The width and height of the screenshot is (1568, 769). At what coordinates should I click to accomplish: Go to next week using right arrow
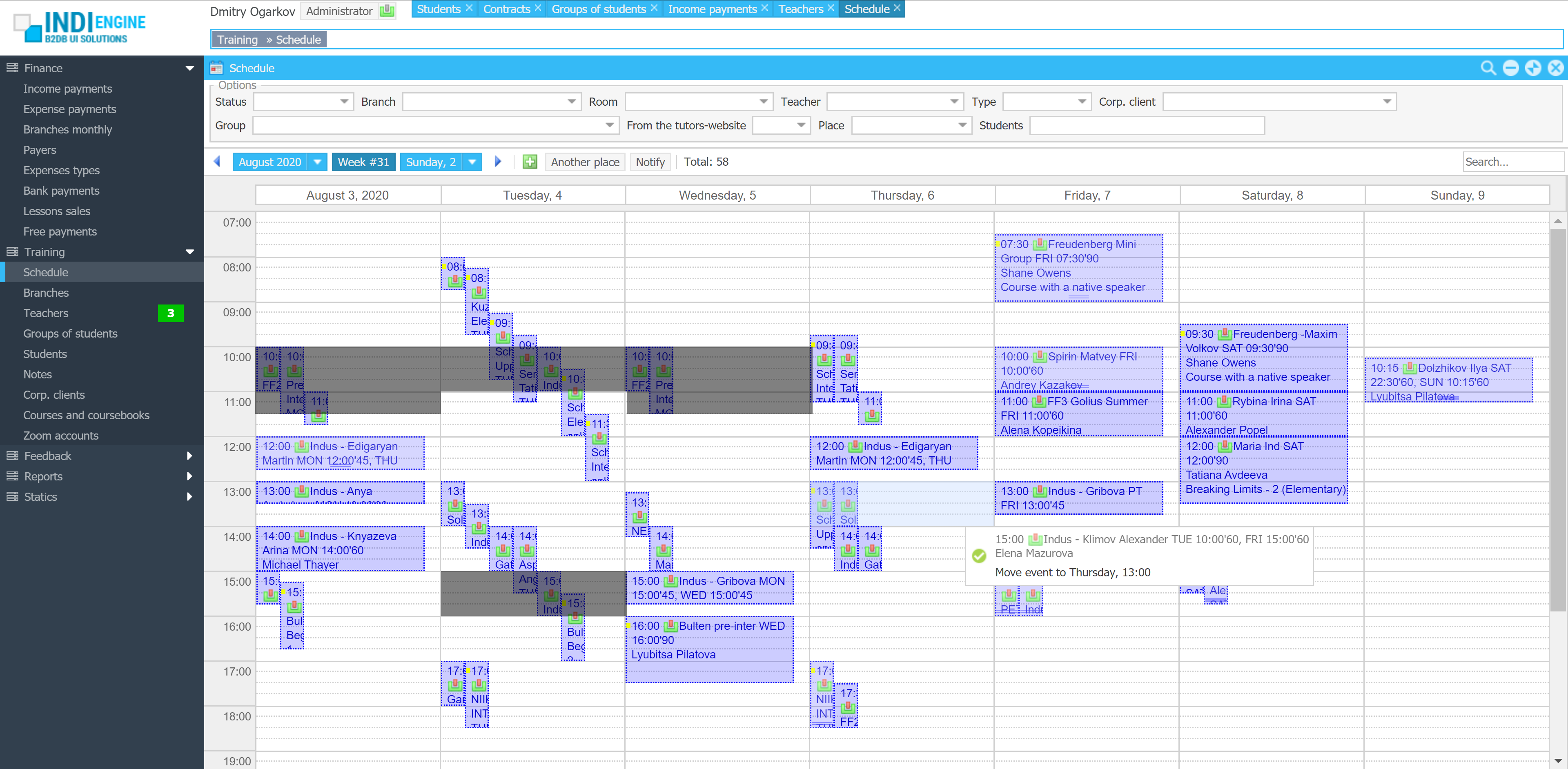click(x=498, y=162)
